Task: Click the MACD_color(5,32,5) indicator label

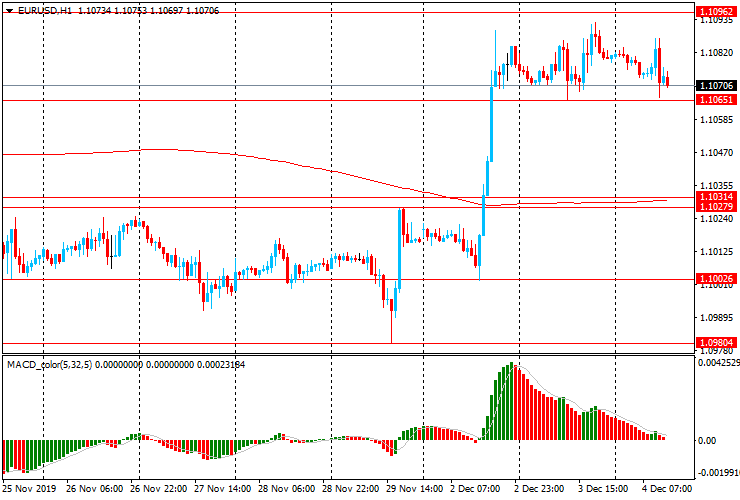Action: click(50, 364)
